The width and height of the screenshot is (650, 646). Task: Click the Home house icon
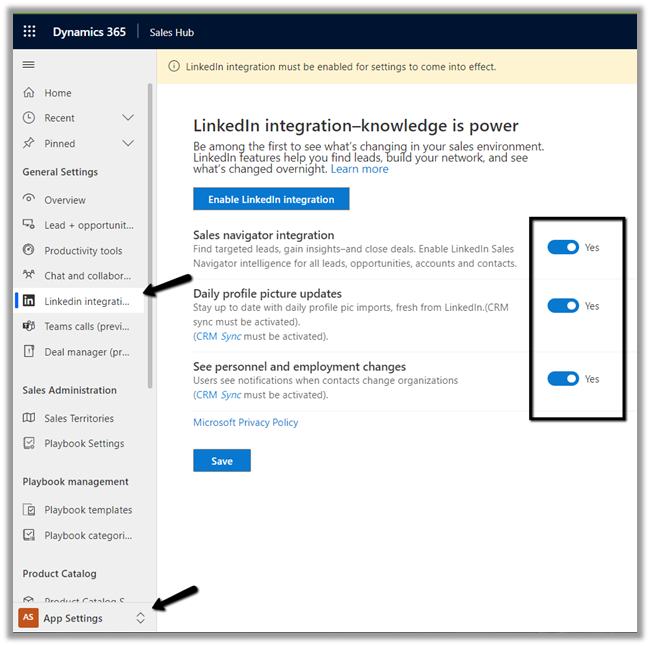click(29, 92)
